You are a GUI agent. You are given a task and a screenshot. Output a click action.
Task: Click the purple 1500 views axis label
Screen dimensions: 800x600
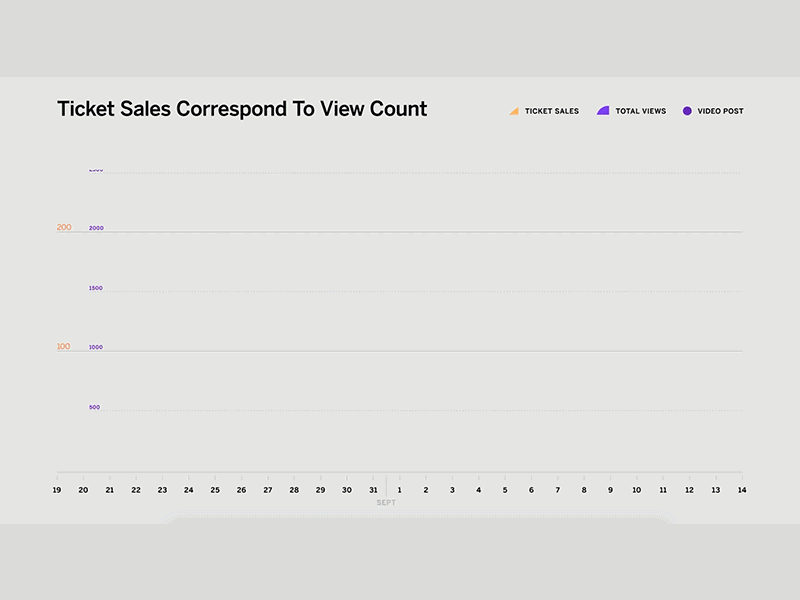pos(95,288)
